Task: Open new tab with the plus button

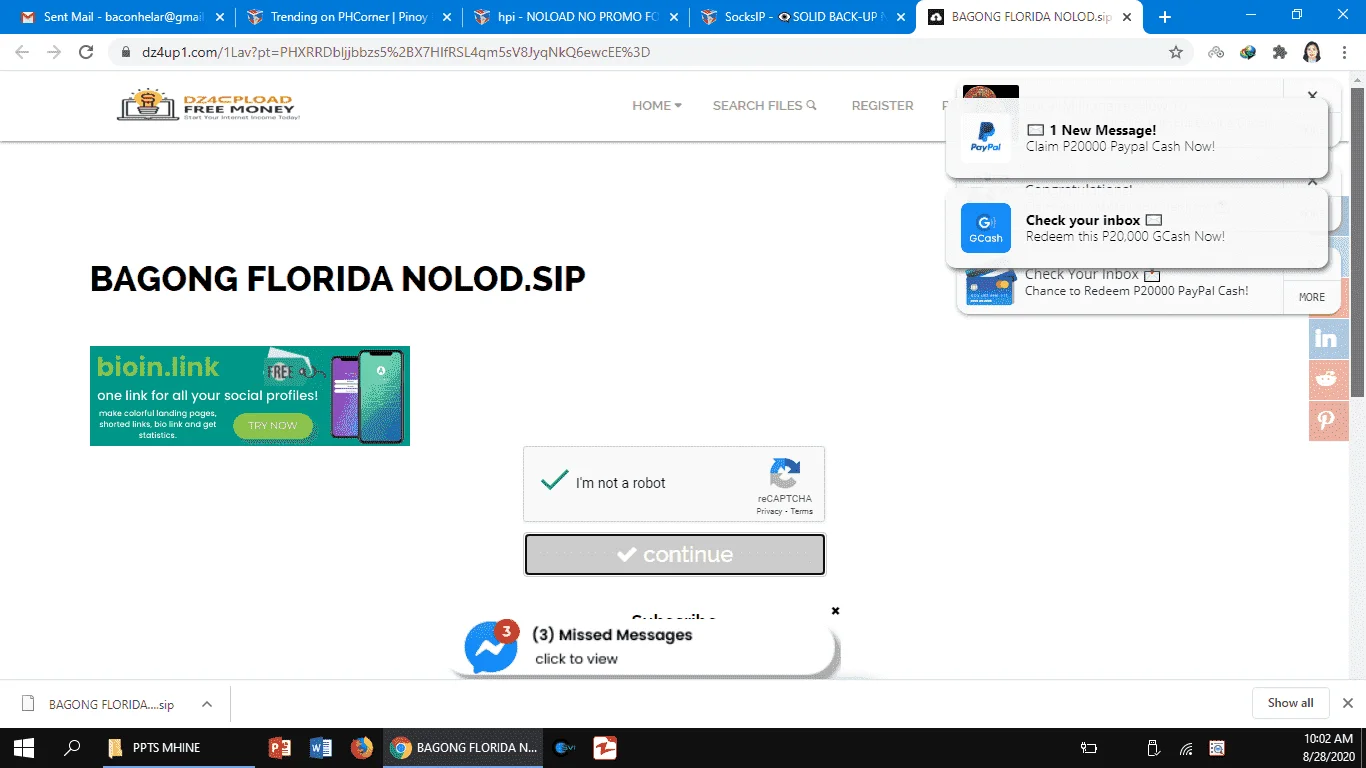Action: [1165, 17]
